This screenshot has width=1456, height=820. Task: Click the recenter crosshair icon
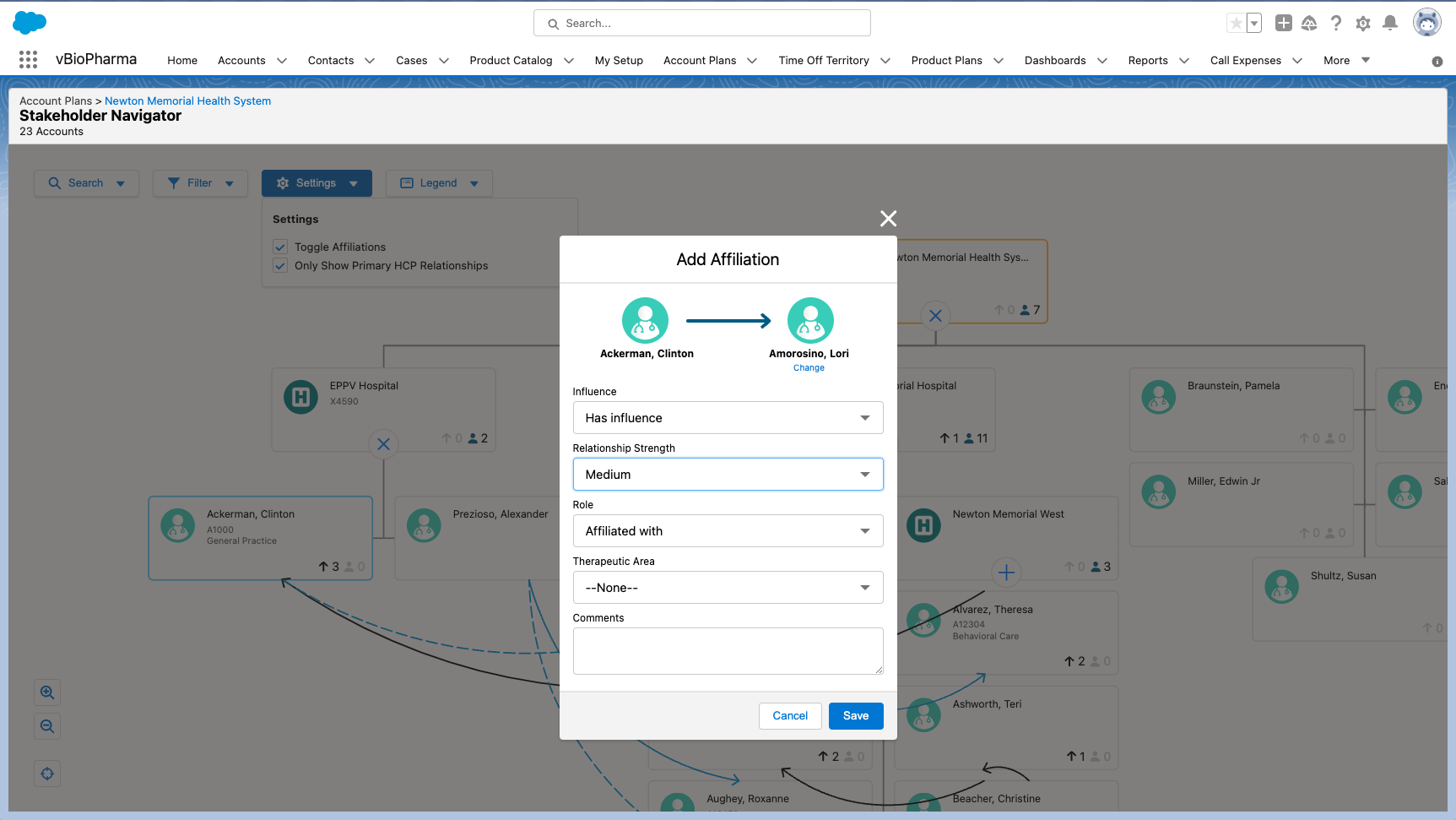47,774
